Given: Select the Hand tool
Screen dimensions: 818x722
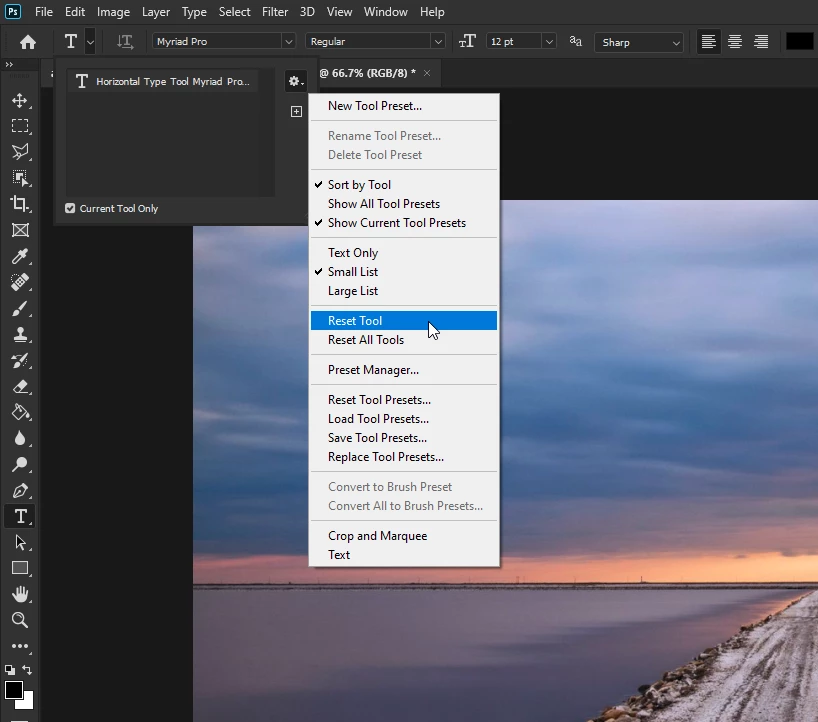Looking at the screenshot, I should [20, 594].
